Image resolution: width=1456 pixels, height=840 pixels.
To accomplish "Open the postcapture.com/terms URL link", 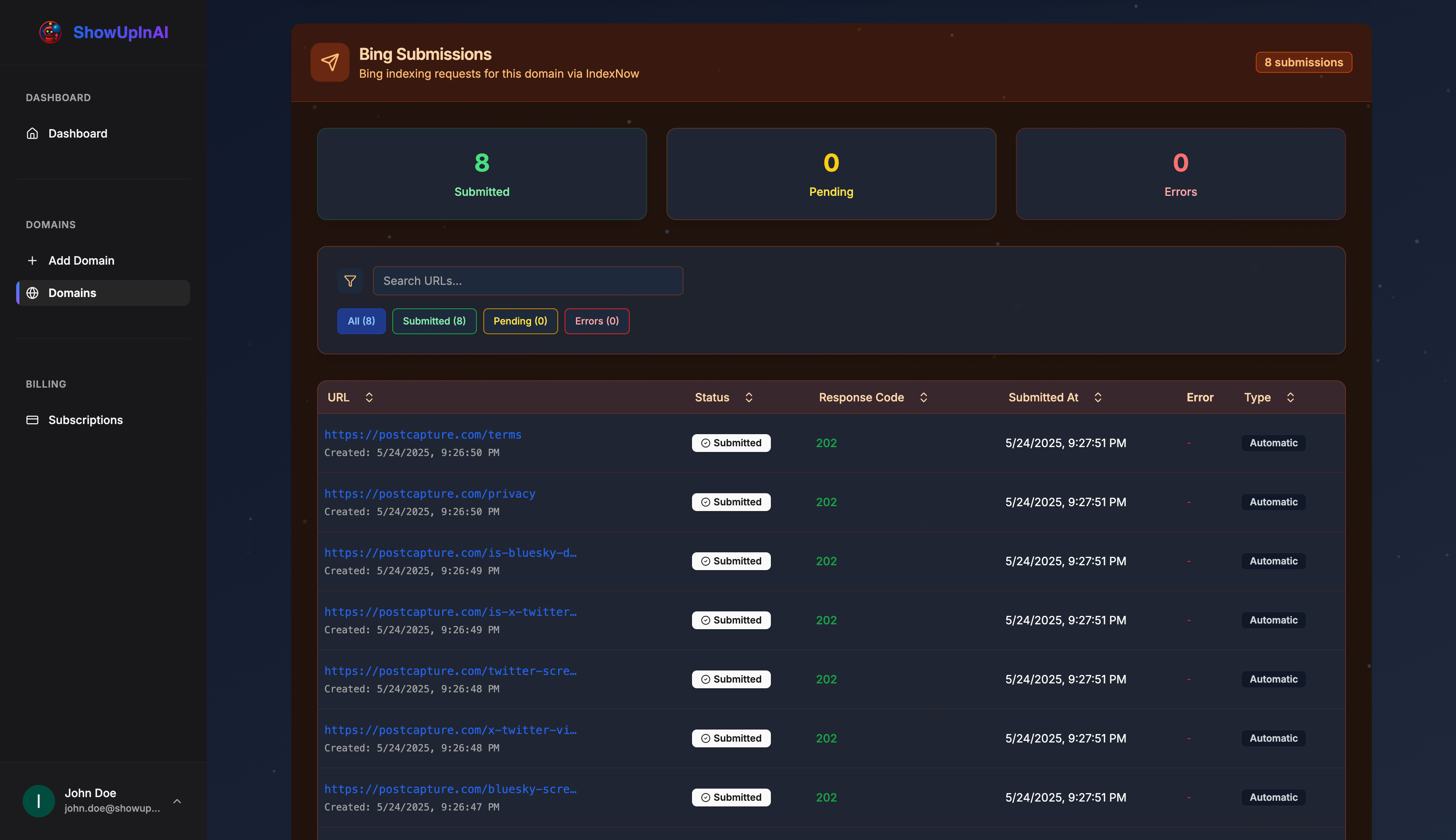I will (422, 435).
